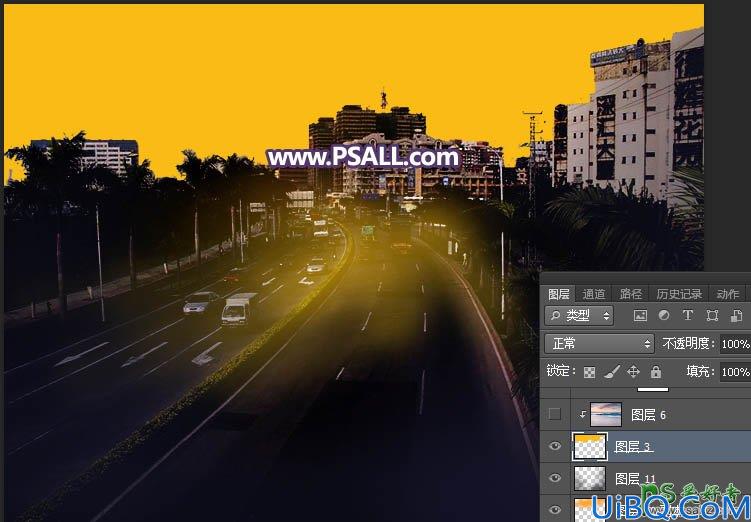
Task: Hide the 图层 11 layer
Action: click(x=555, y=478)
